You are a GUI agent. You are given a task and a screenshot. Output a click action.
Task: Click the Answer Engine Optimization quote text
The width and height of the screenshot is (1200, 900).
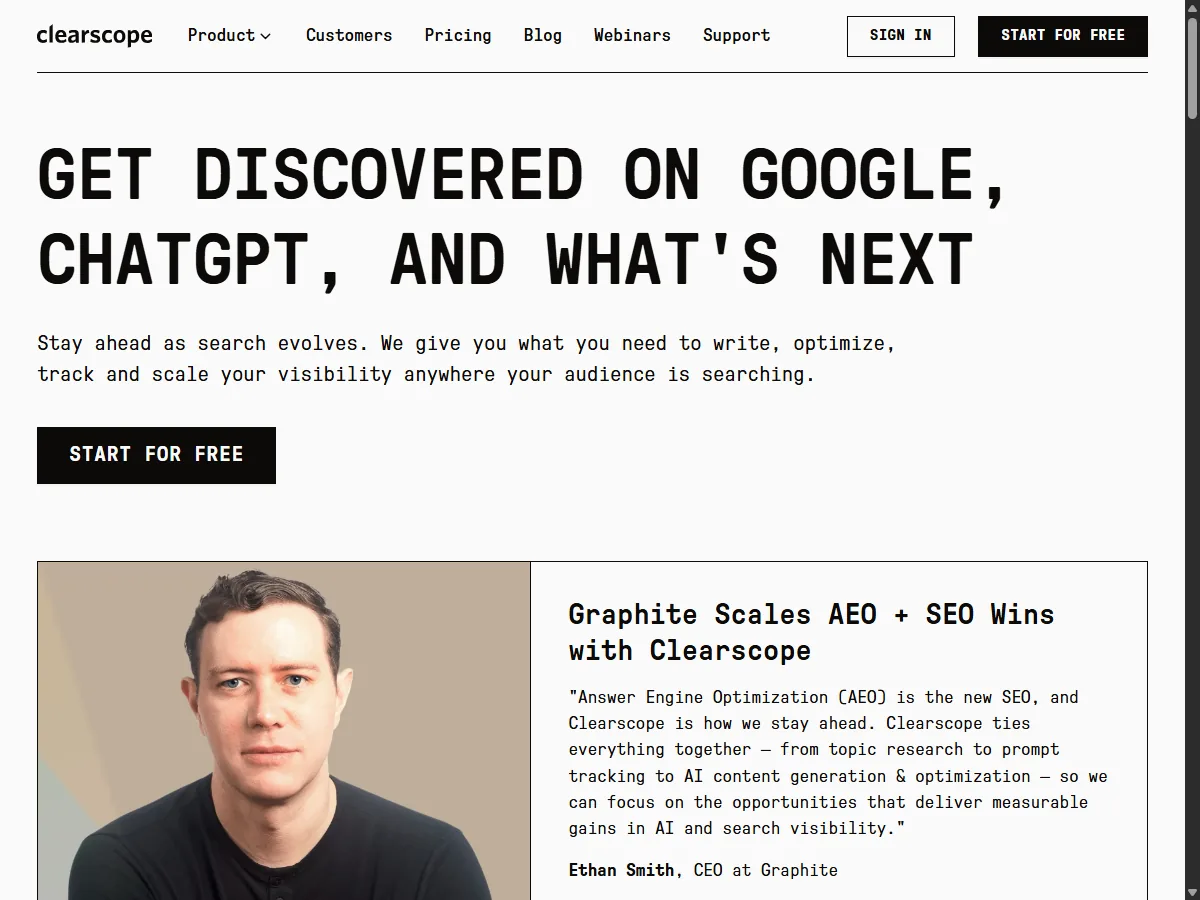(838, 762)
